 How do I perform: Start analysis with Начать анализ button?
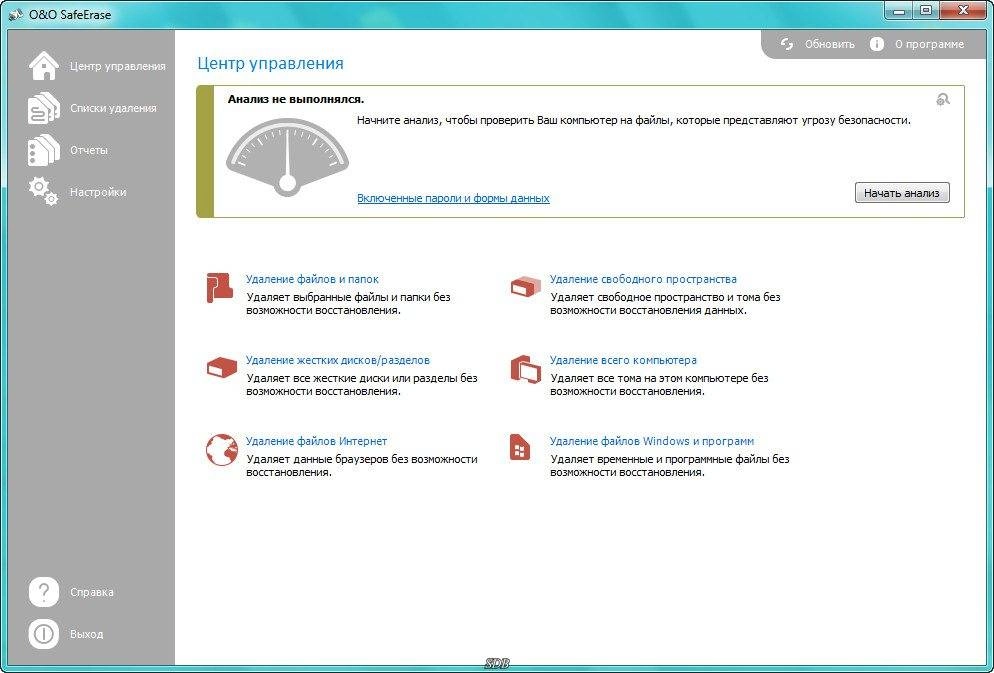tap(902, 193)
